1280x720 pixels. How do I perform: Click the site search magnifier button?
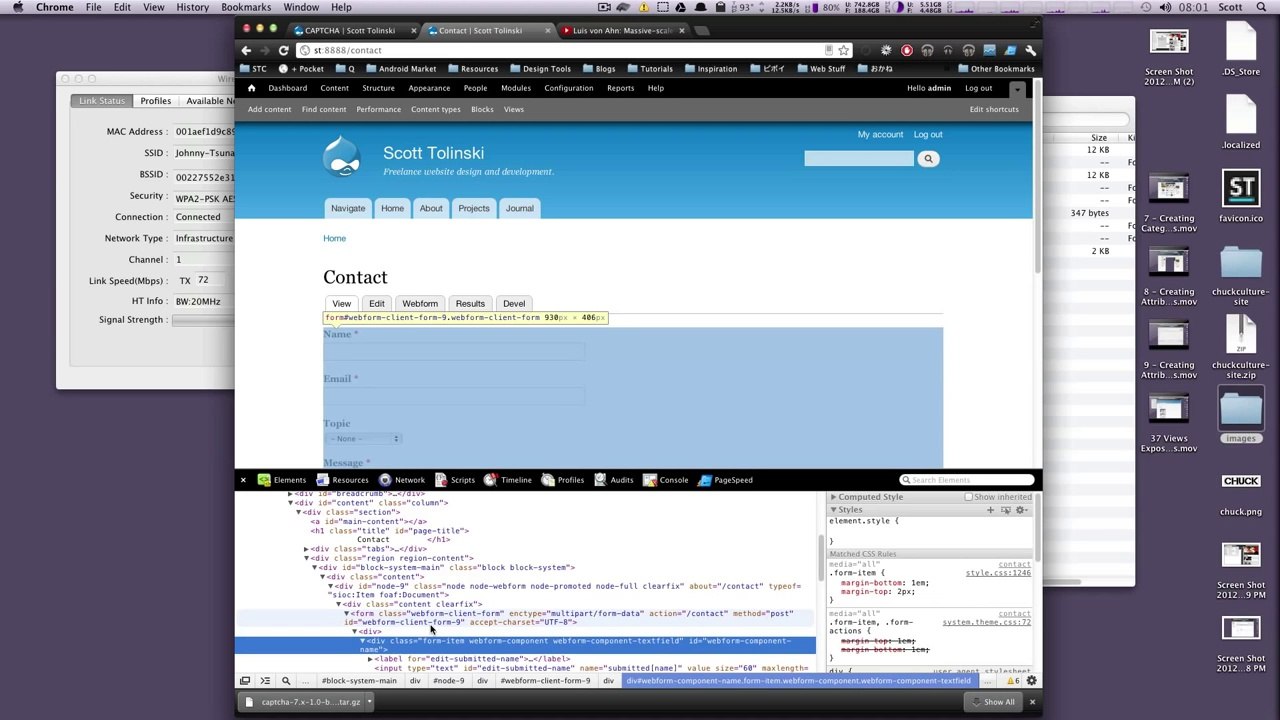point(928,159)
